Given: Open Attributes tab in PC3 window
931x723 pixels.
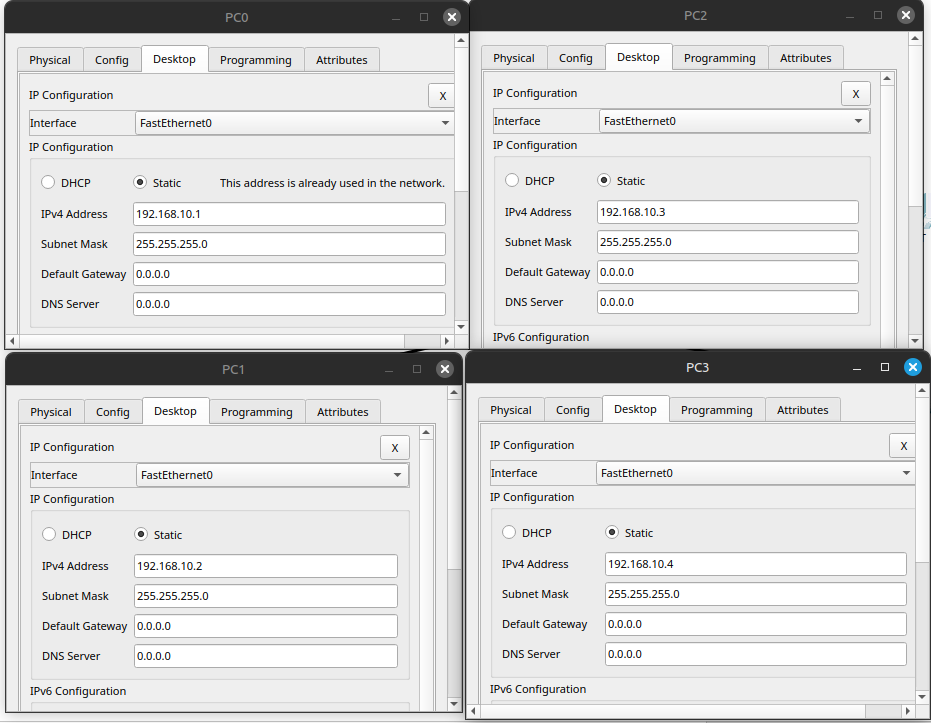Looking at the screenshot, I should (x=802, y=410).
